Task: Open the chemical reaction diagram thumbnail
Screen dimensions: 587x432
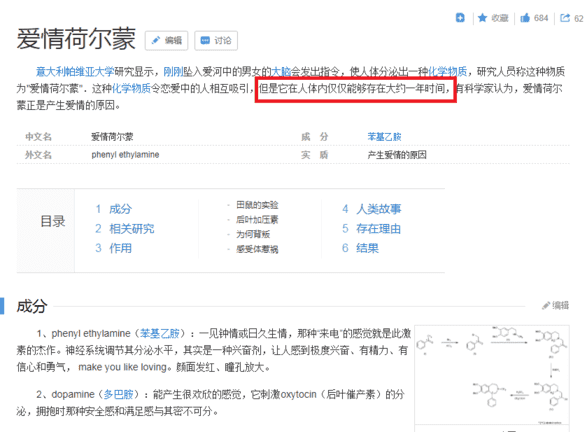Action: point(492,375)
